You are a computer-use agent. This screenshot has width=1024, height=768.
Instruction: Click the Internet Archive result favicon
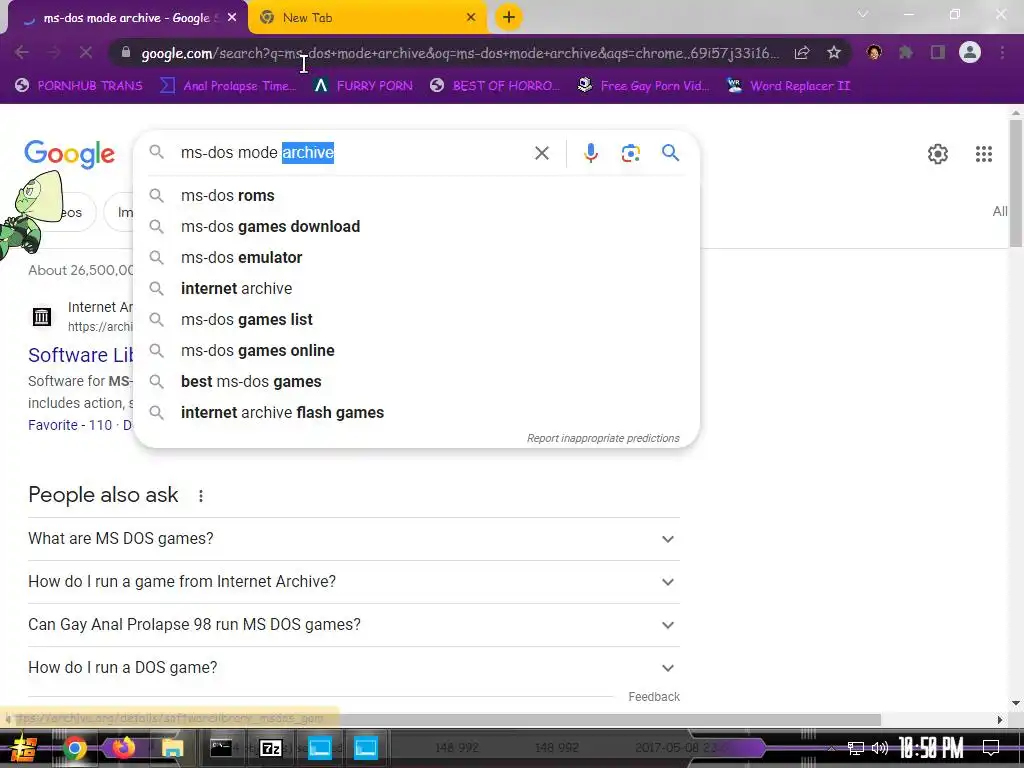coord(42,317)
